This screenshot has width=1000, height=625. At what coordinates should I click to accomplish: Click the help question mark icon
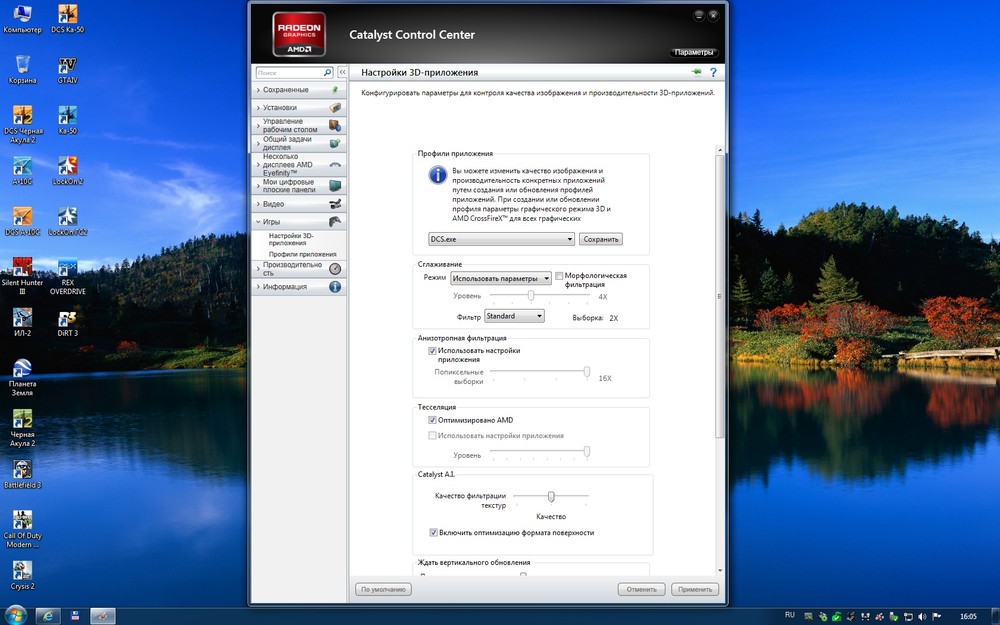pos(713,73)
